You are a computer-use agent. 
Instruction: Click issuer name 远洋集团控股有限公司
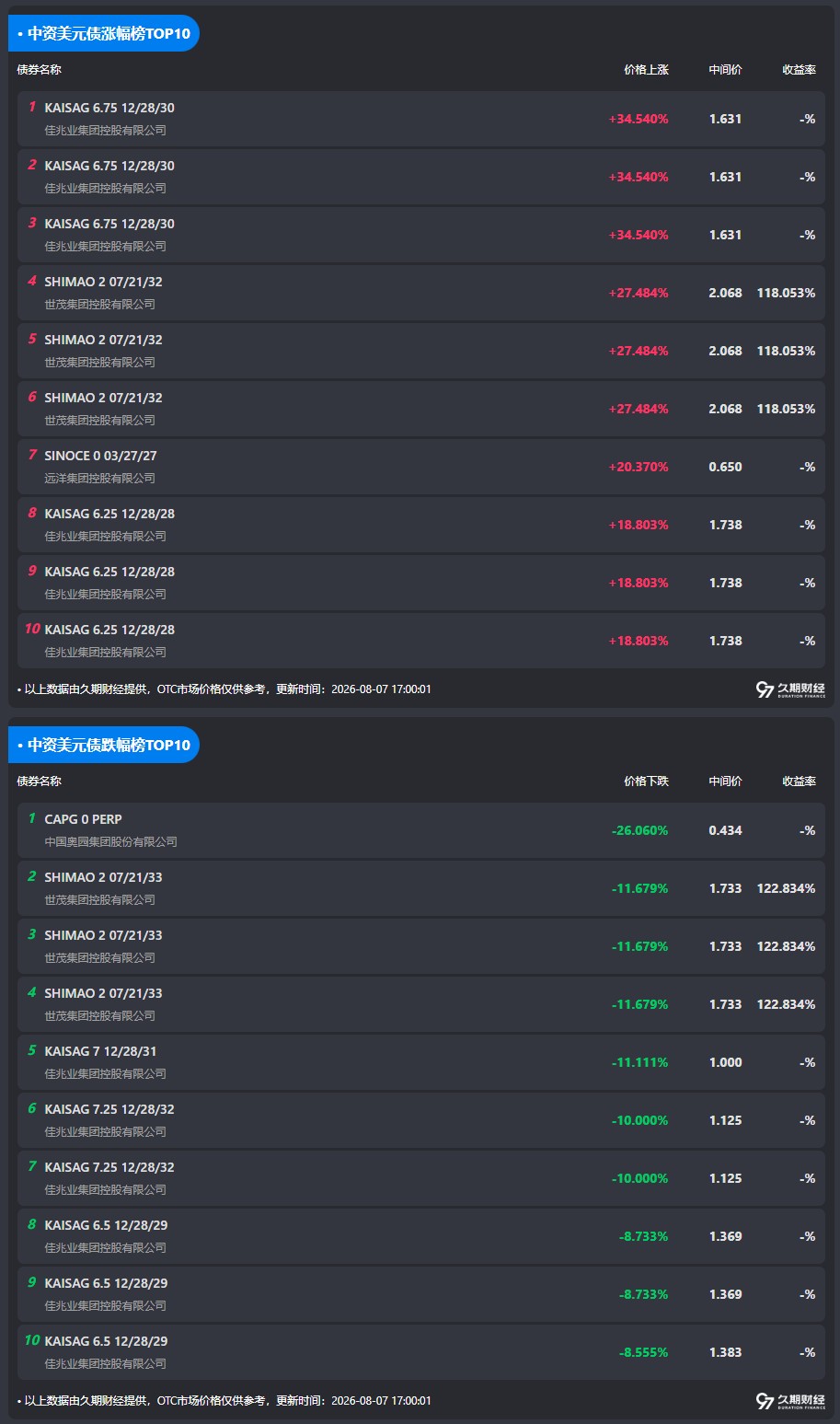click(x=100, y=479)
